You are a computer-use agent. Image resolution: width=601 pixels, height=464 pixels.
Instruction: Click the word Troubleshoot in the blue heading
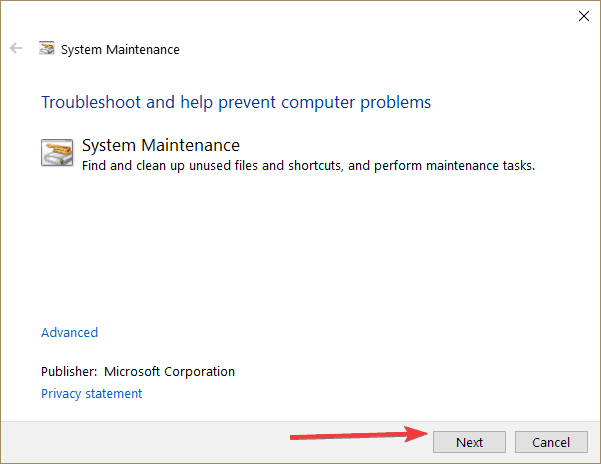pyautogui.click(x=91, y=102)
